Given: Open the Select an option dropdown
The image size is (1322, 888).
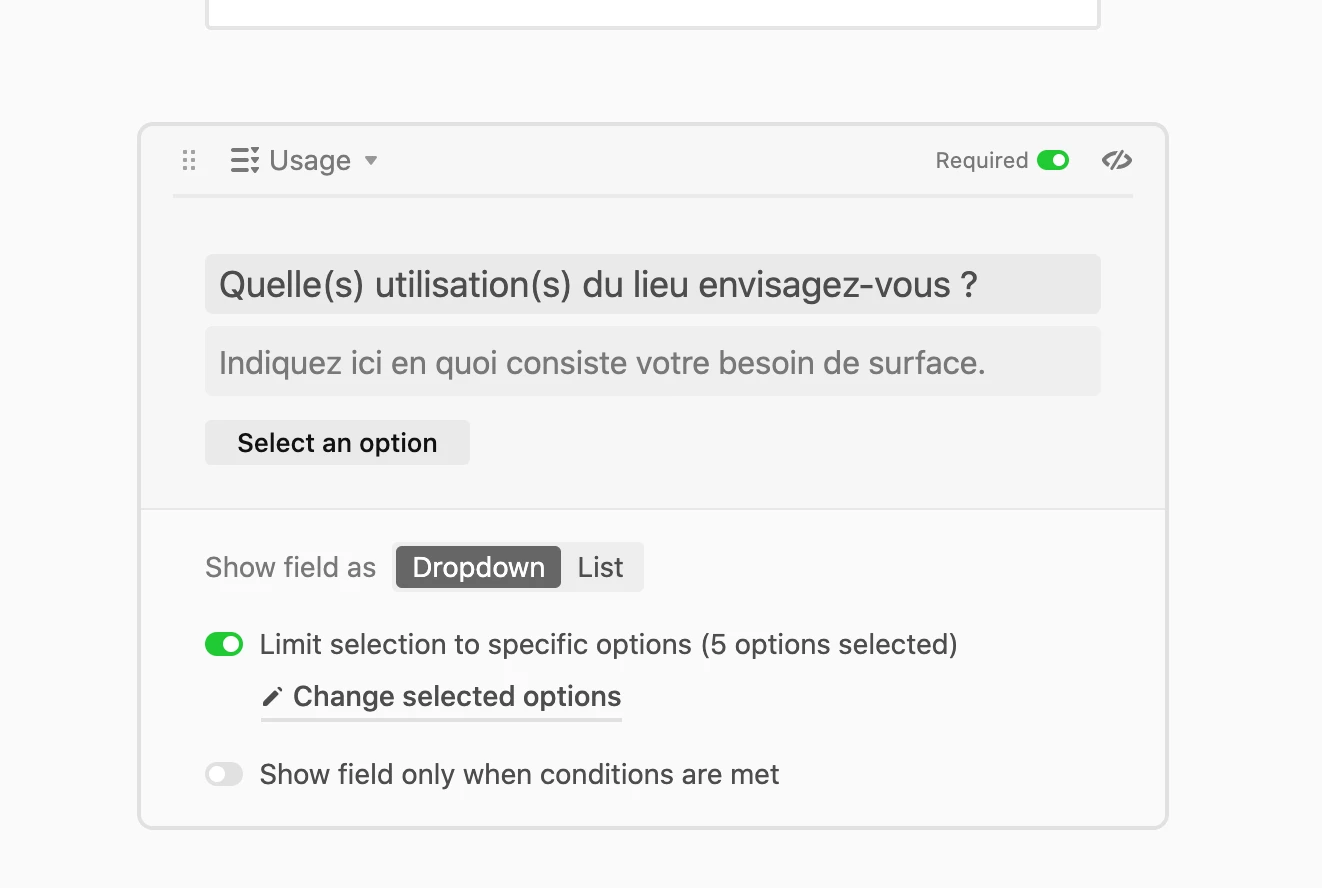Looking at the screenshot, I should pyautogui.click(x=337, y=443).
